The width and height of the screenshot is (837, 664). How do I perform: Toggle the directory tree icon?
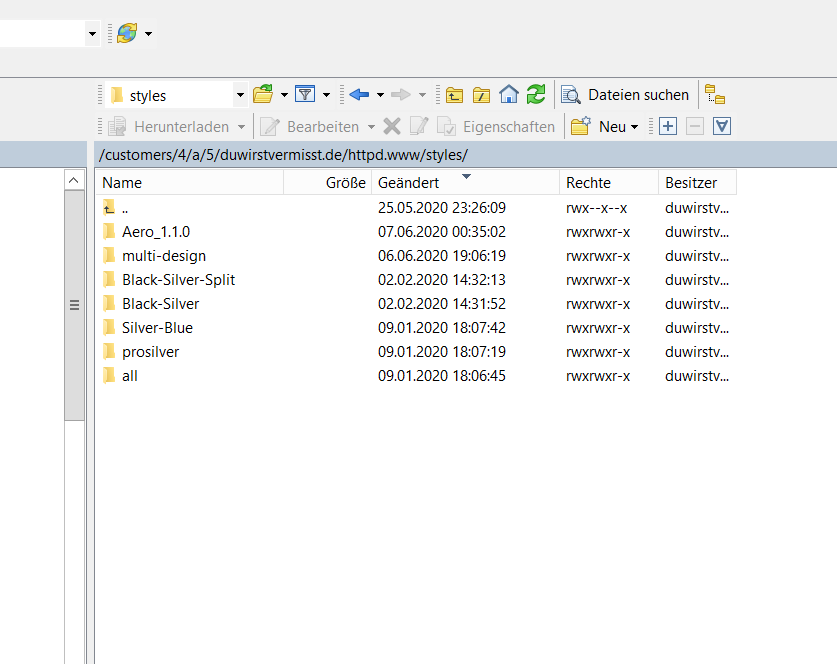tap(715, 94)
